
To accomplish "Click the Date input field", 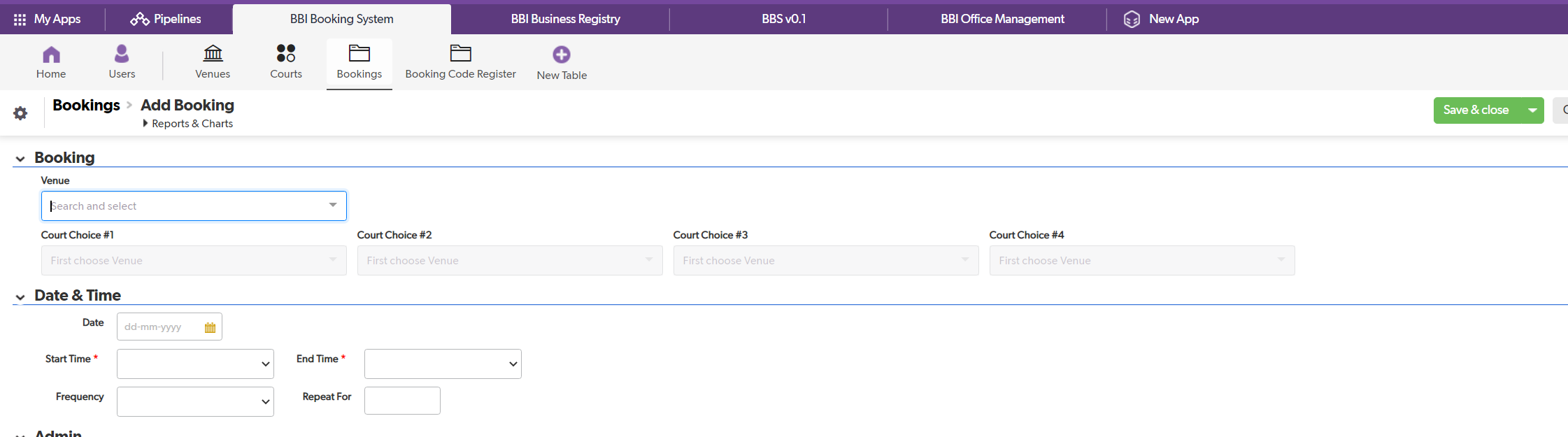I will click(x=169, y=327).
